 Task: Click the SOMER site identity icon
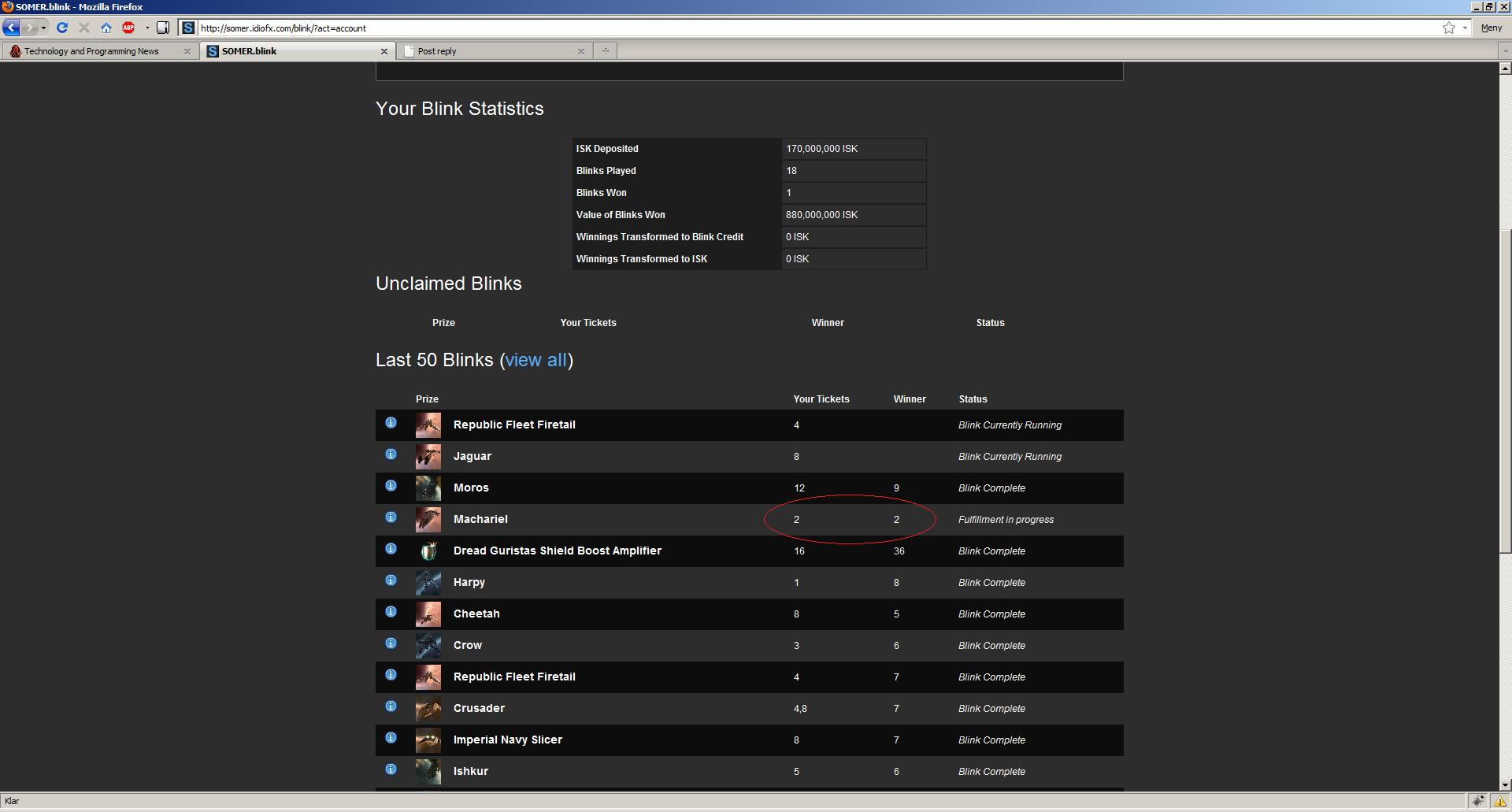point(187,28)
